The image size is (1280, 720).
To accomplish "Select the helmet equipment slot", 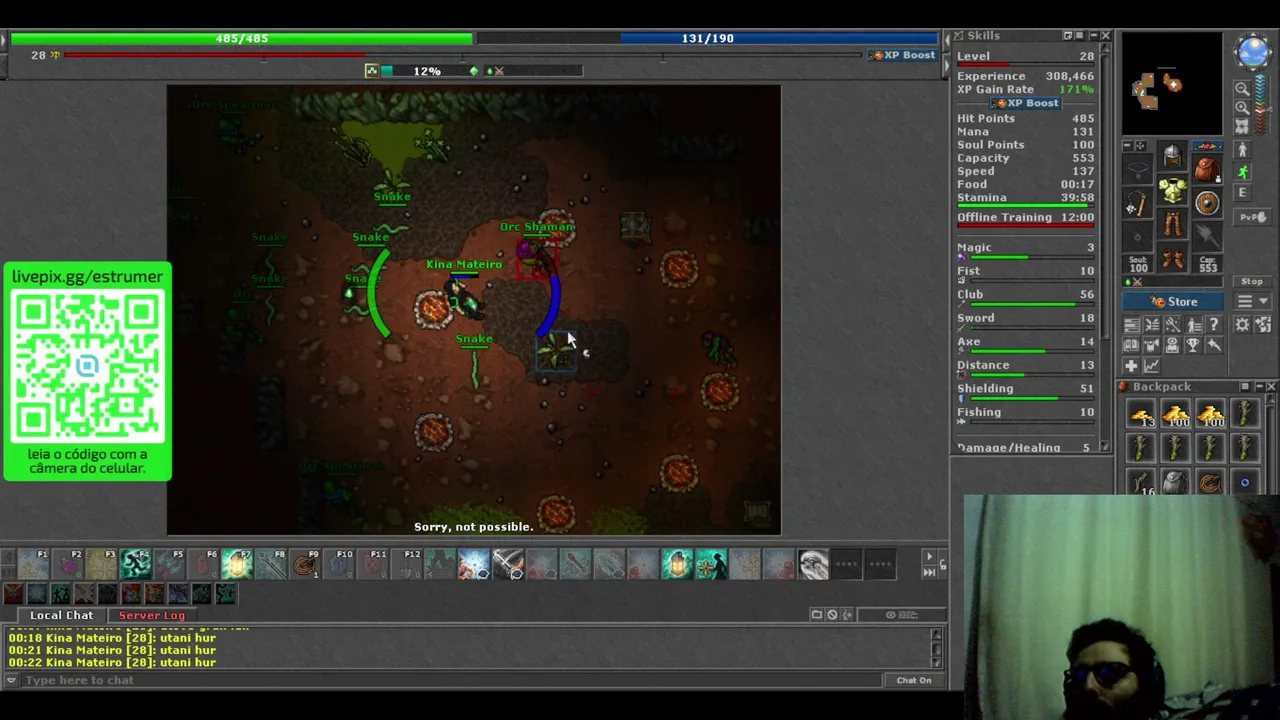I will (x=1172, y=156).
